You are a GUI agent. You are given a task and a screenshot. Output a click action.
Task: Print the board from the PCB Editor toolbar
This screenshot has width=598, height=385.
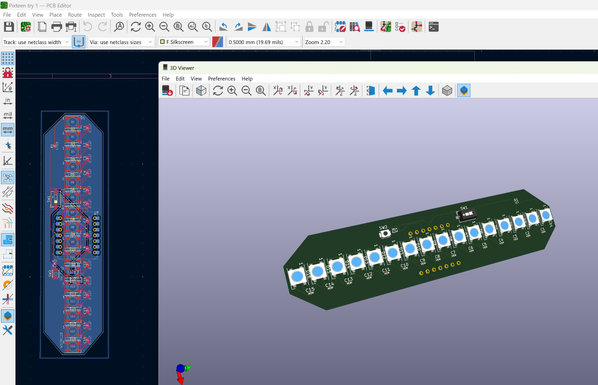56,27
